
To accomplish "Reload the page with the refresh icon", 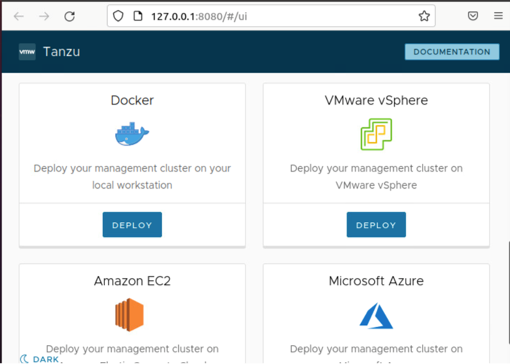I will pos(69,16).
